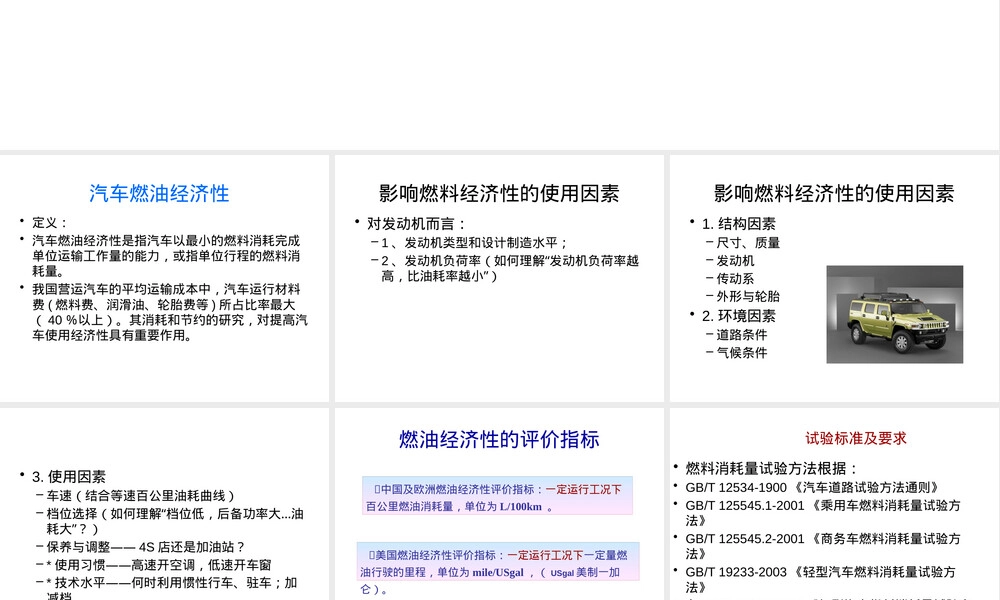1000x600 pixels.
Task: Select the green Hummer vehicle image
Action: click(894, 314)
